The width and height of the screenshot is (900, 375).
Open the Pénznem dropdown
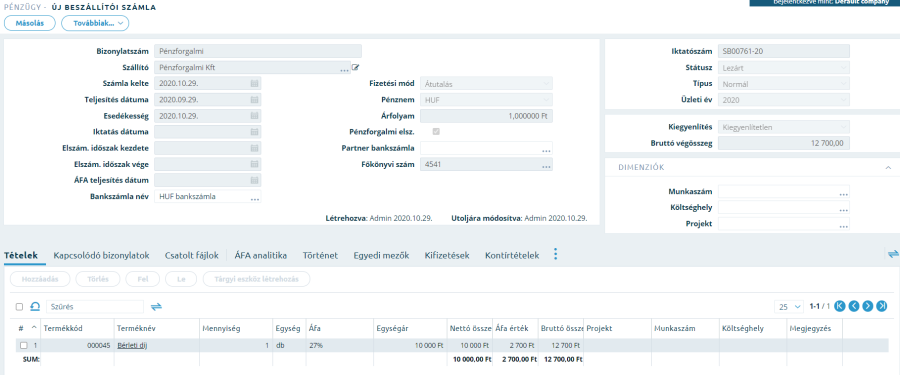click(x=487, y=99)
